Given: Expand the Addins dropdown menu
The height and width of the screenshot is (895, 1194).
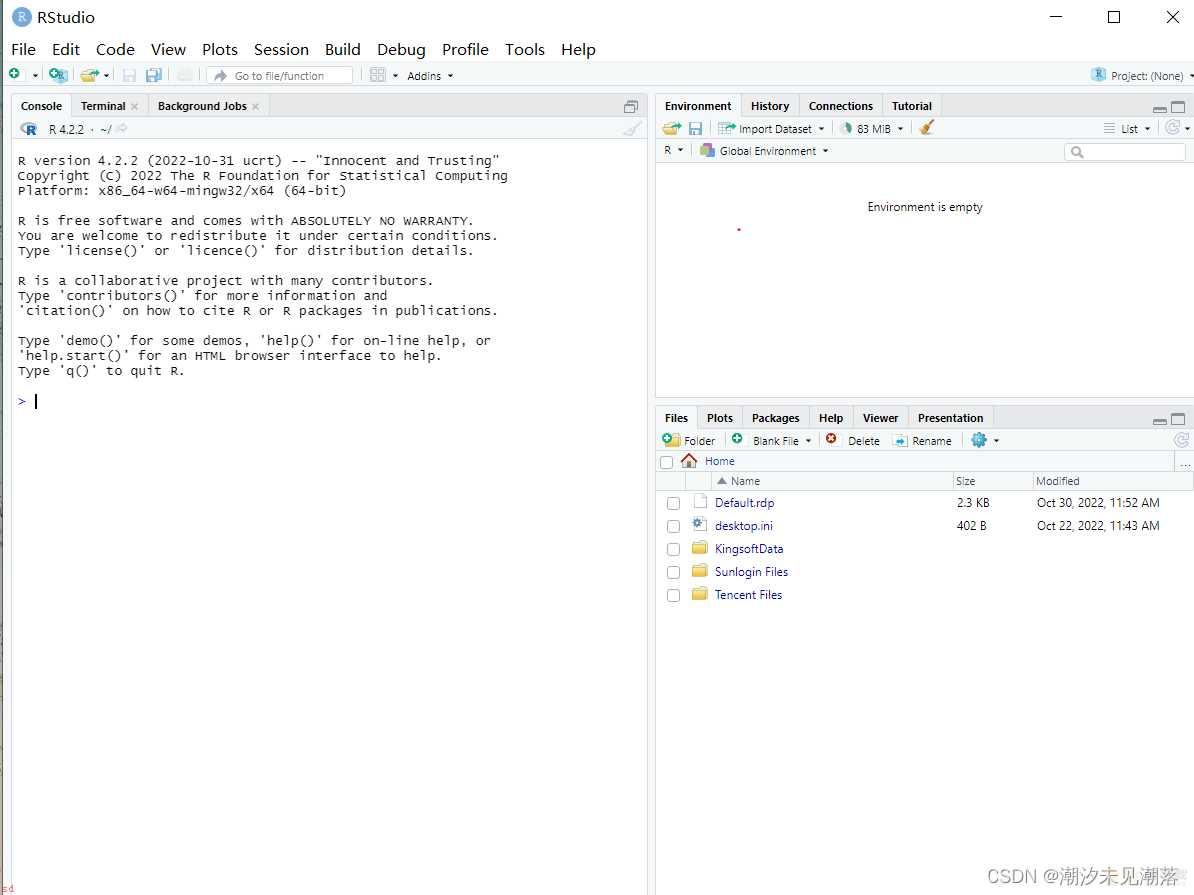Looking at the screenshot, I should 430,75.
